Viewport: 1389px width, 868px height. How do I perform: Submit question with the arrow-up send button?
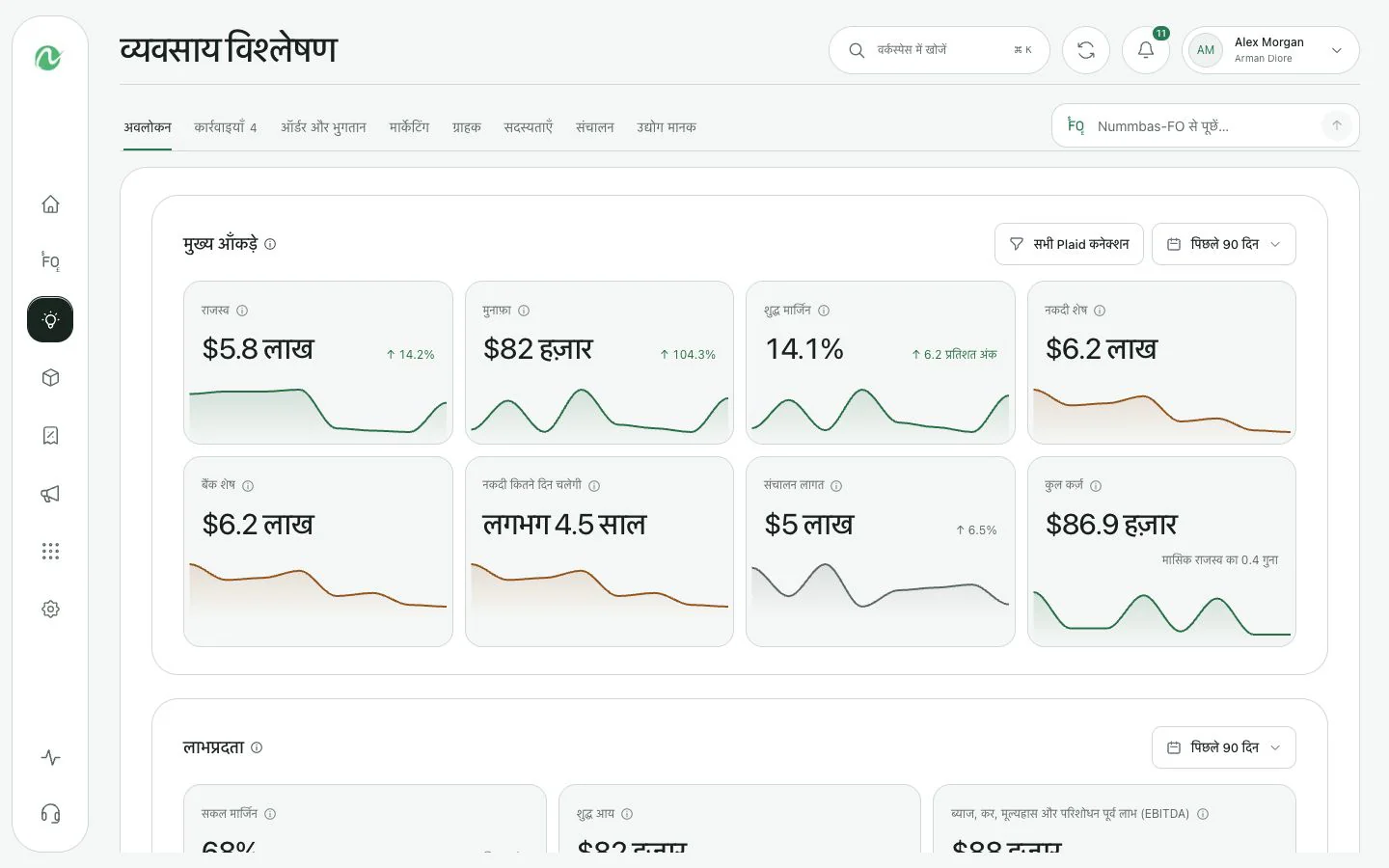click(1337, 125)
